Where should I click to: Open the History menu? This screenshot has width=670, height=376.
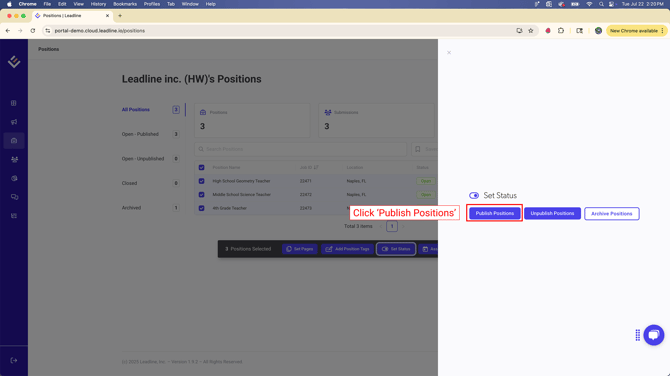click(98, 4)
